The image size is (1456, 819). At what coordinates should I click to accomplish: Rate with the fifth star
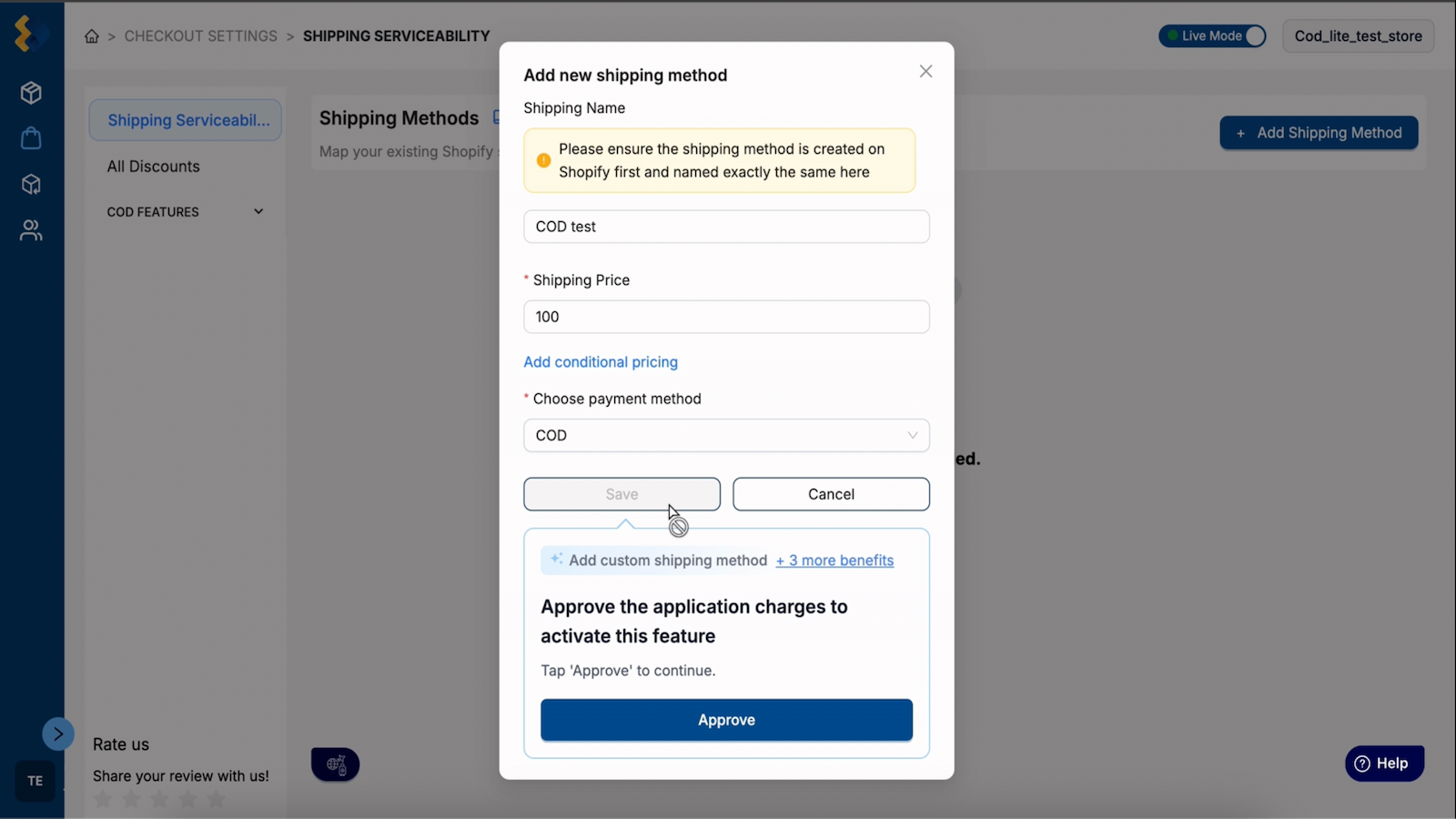(x=216, y=800)
